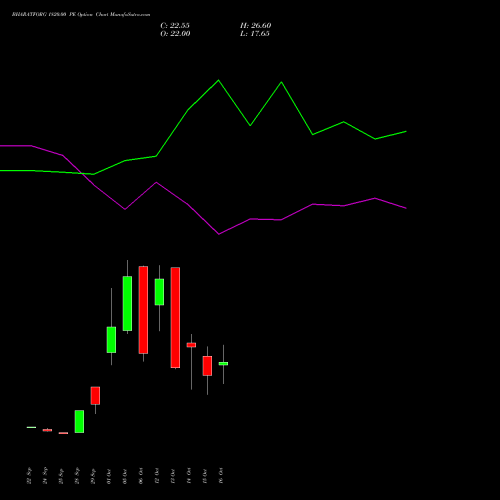
Task: Click the low value L: 17.65
Action: (x=255, y=34)
